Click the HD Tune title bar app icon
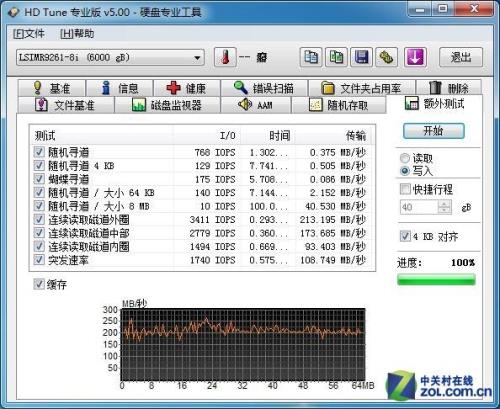 (x=14, y=12)
